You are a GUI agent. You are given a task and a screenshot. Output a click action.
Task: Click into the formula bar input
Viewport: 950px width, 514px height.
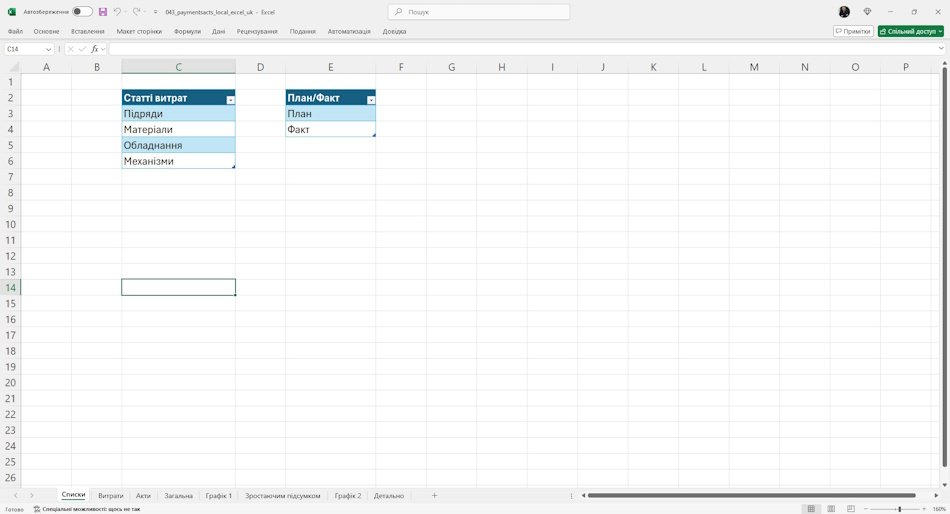coord(522,49)
